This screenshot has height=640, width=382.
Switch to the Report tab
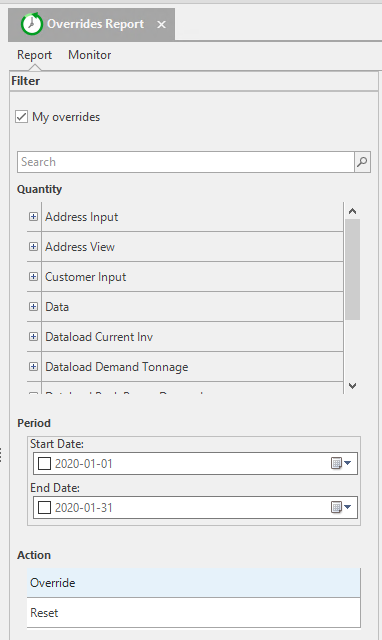point(34,55)
